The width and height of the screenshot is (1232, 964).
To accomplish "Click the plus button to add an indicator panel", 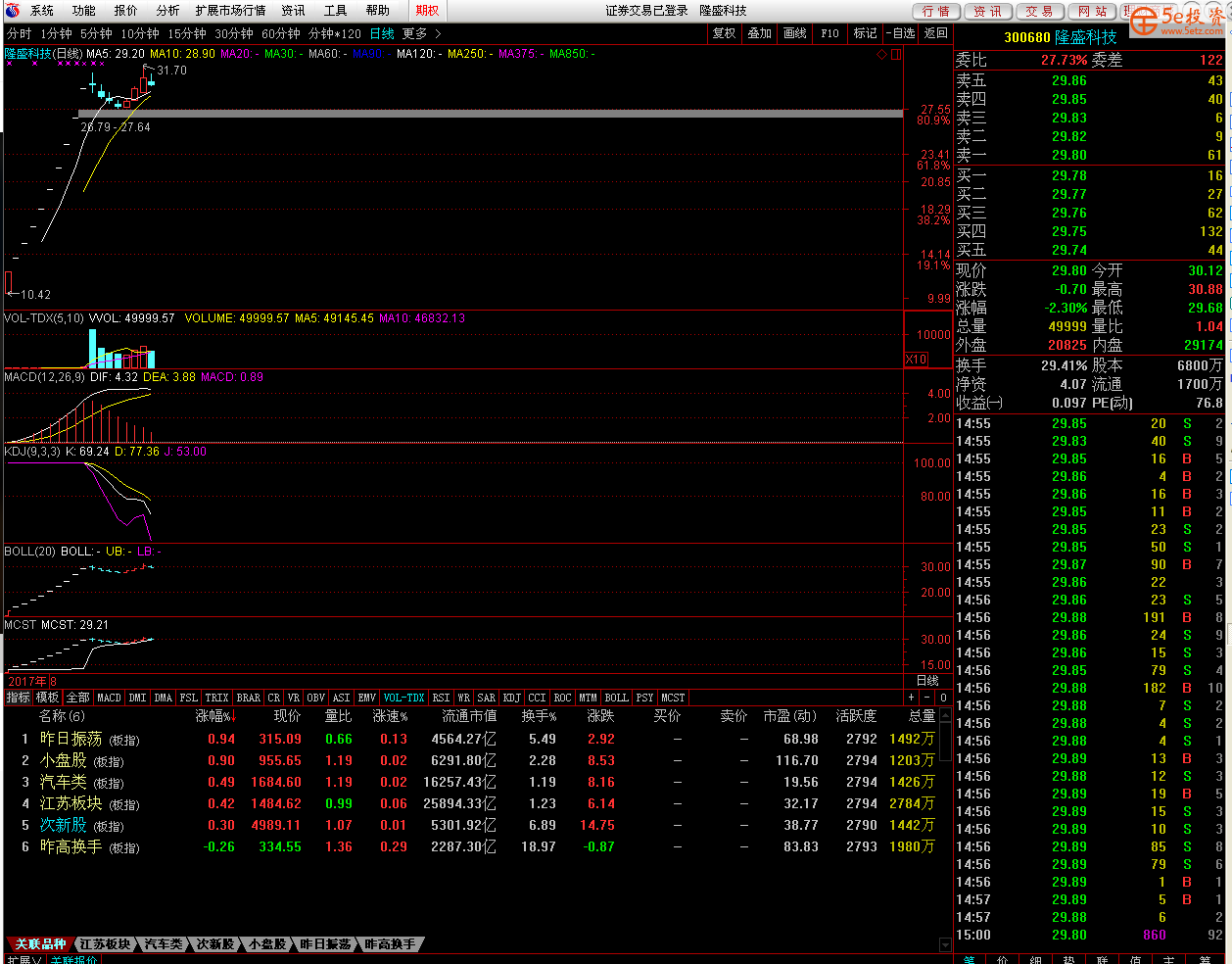I will (912, 698).
